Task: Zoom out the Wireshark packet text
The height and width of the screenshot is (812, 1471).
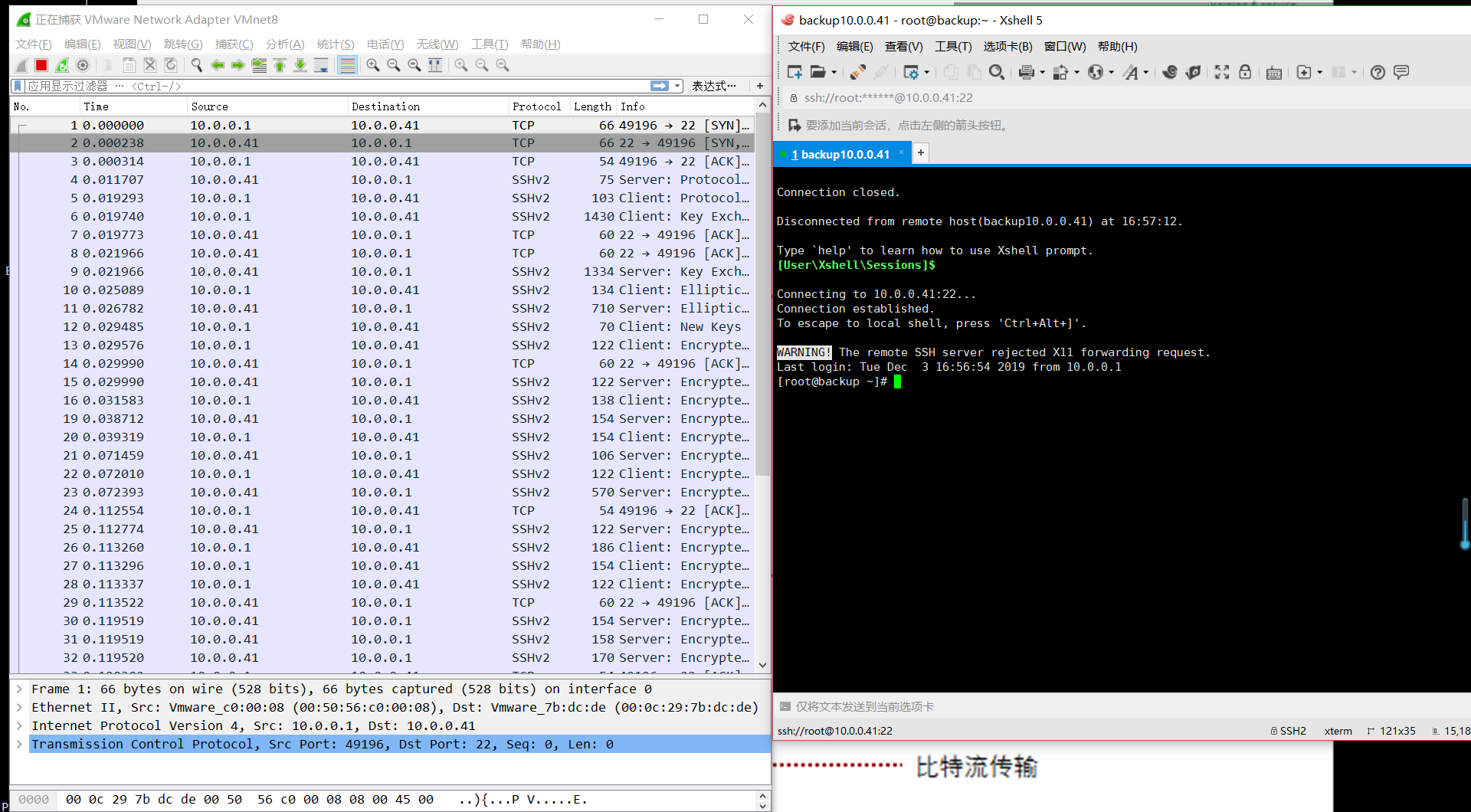Action: click(x=394, y=65)
